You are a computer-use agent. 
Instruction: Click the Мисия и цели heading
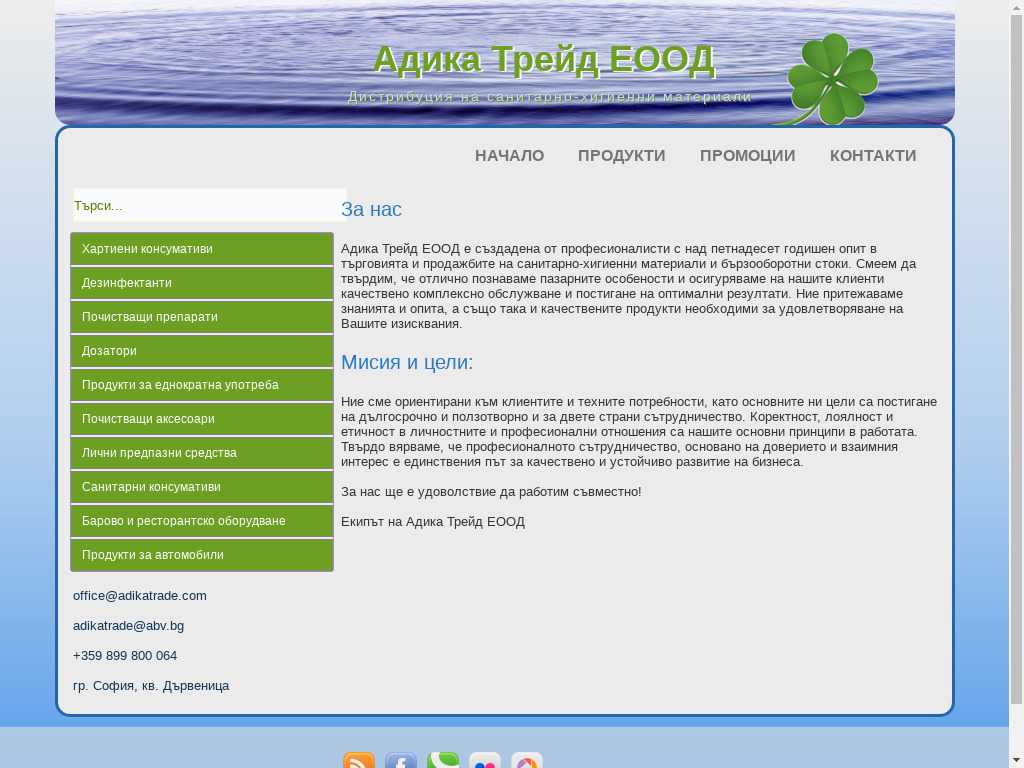(407, 362)
